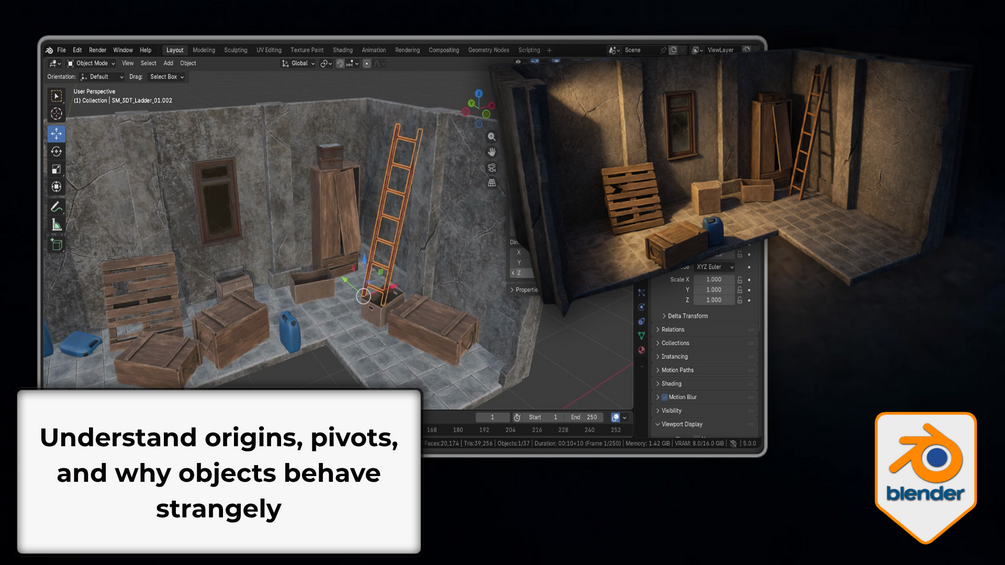Open the viewport View menu

tap(128, 63)
